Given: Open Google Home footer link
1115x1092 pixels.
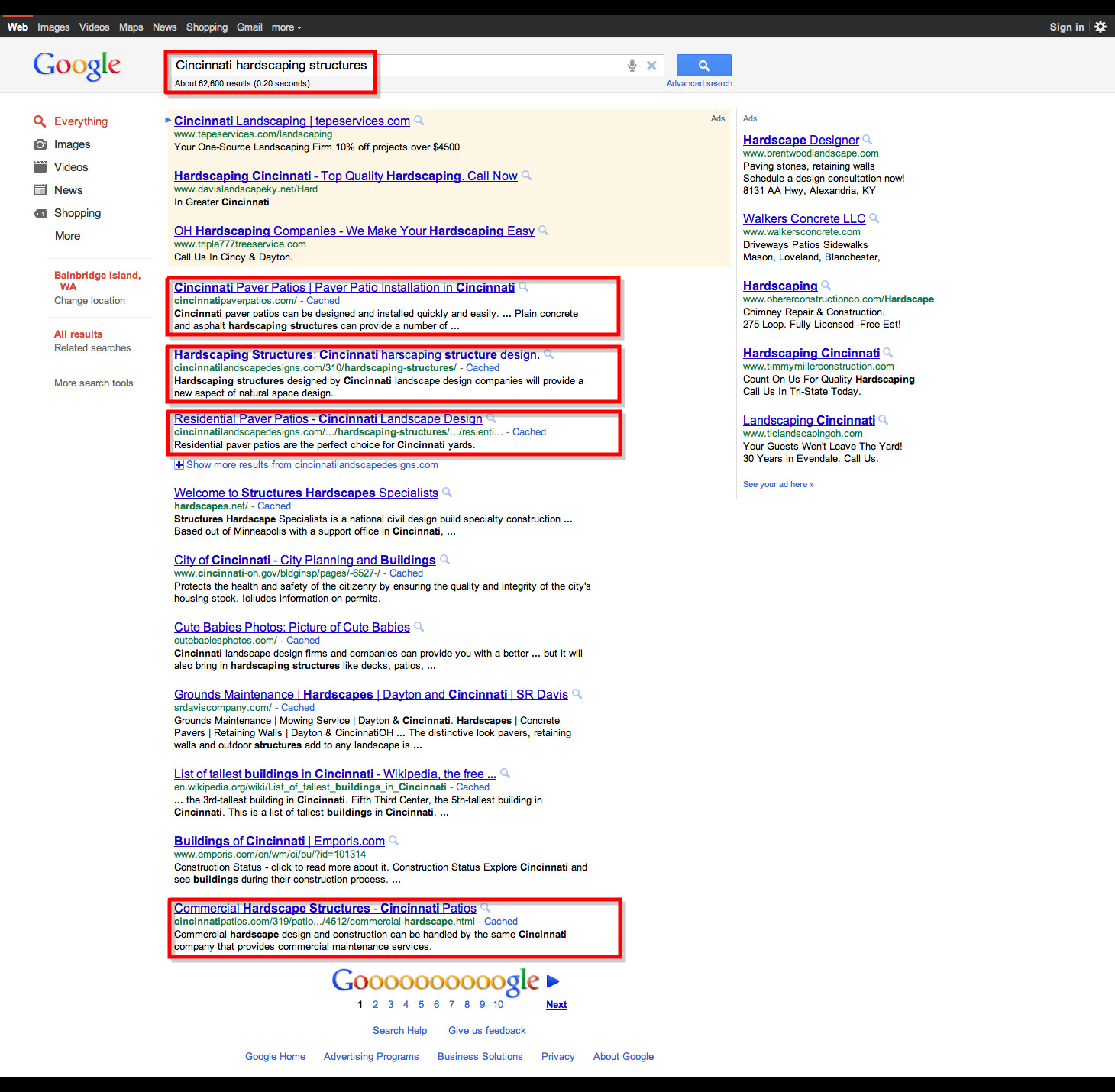Looking at the screenshot, I should 275,1057.
